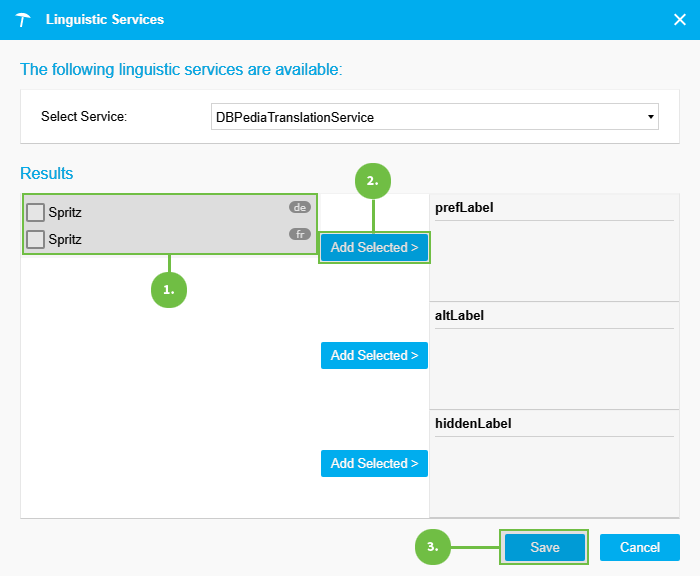Check the German Spritz result checkbox

36,212
